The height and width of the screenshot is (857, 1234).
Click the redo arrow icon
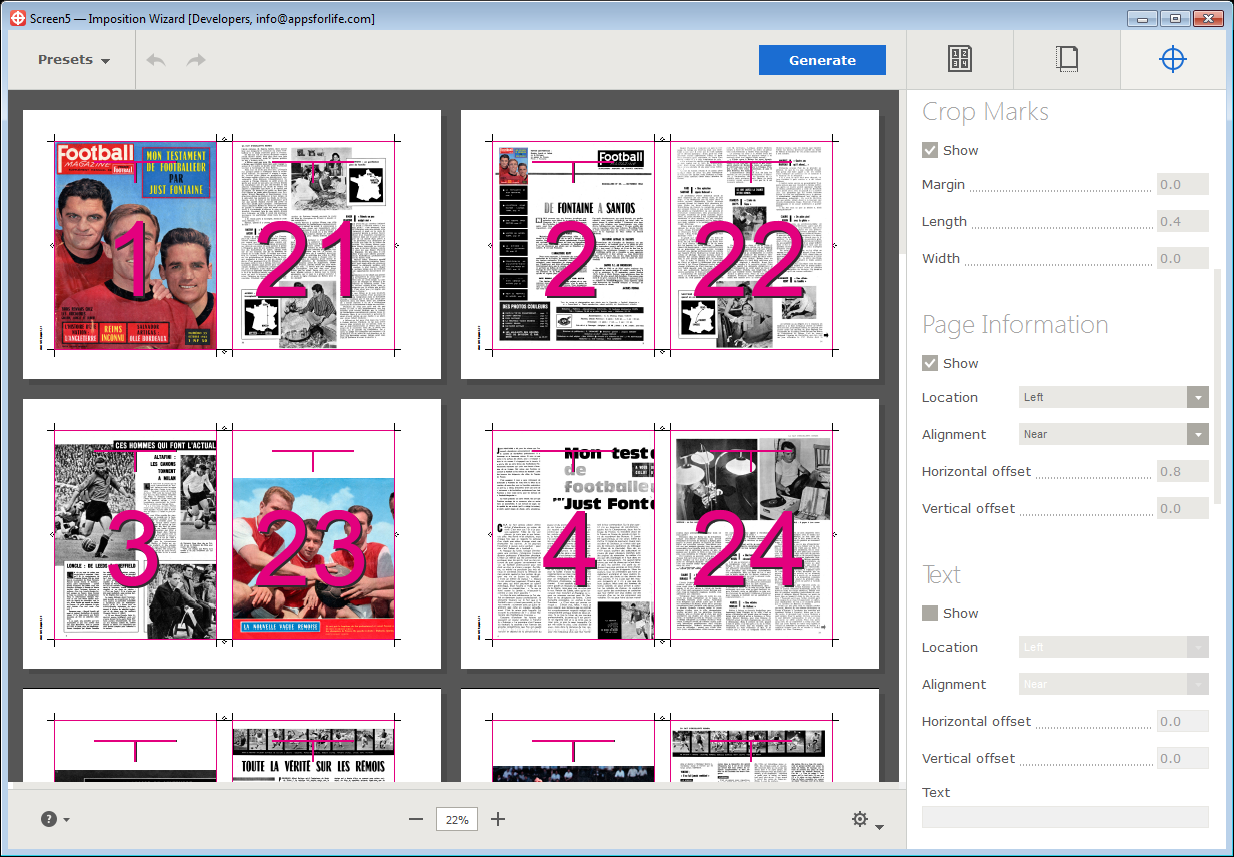(x=196, y=60)
